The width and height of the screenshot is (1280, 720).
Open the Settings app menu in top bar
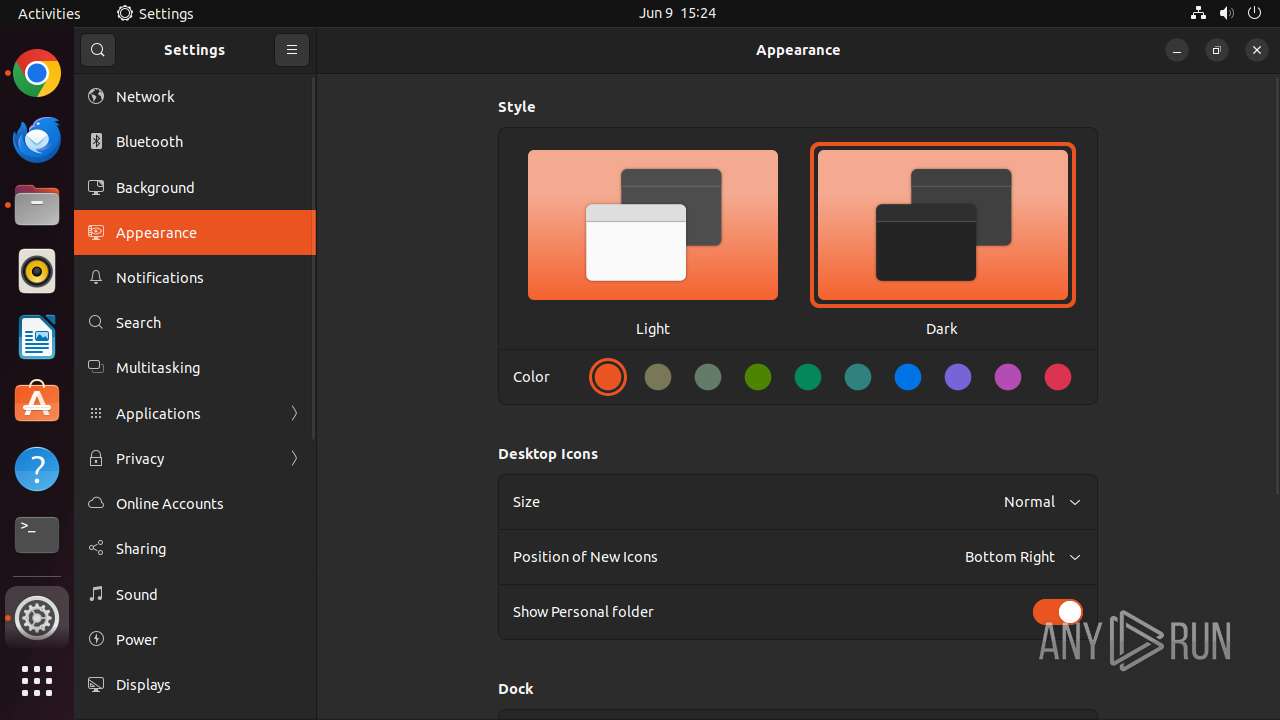point(155,13)
